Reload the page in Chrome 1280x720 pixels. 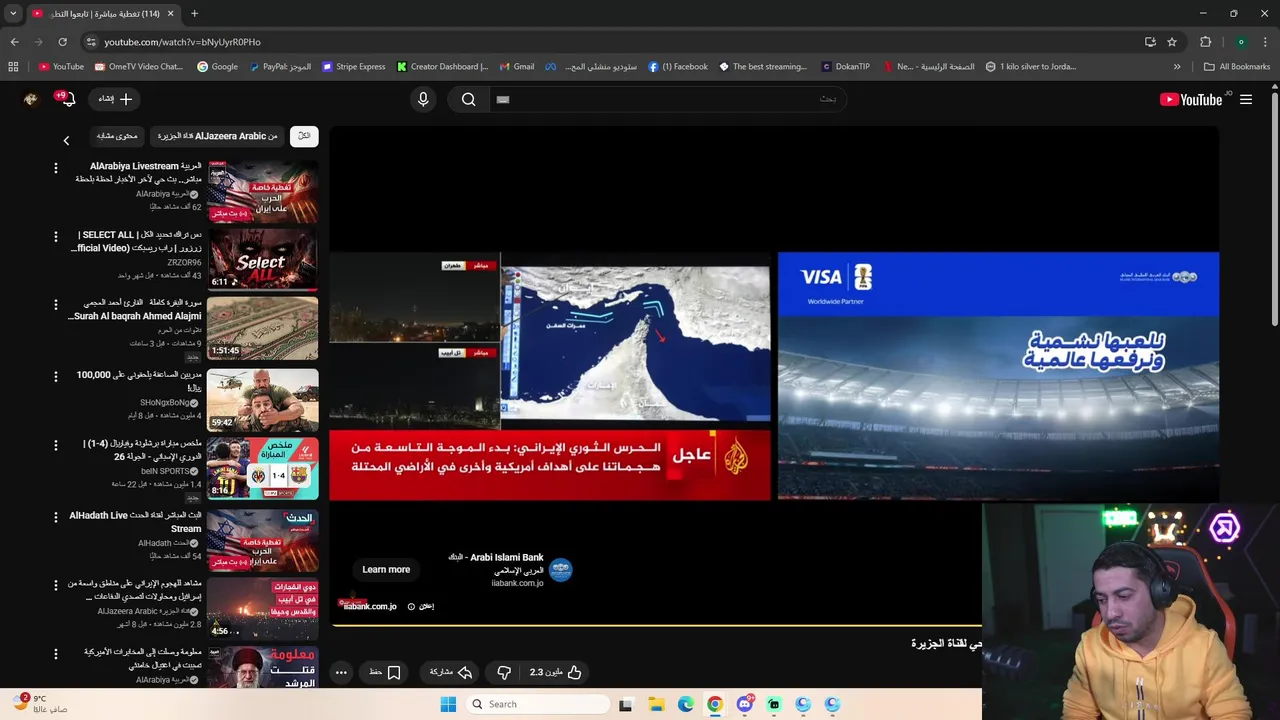[x=62, y=42]
